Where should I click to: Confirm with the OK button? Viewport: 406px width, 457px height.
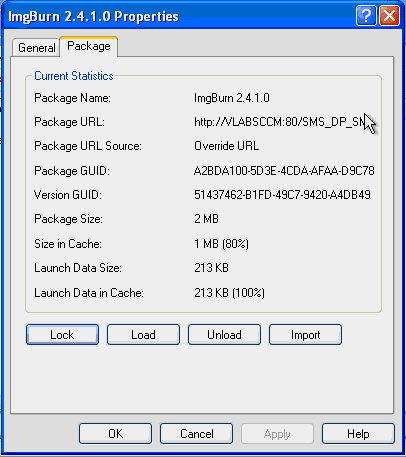coord(115,434)
